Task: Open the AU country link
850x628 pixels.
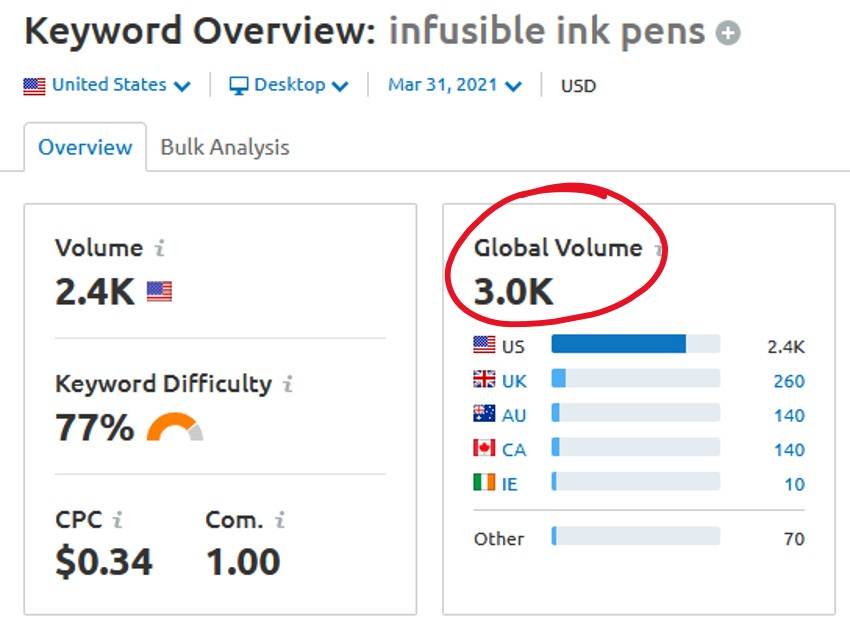Action: tap(513, 415)
